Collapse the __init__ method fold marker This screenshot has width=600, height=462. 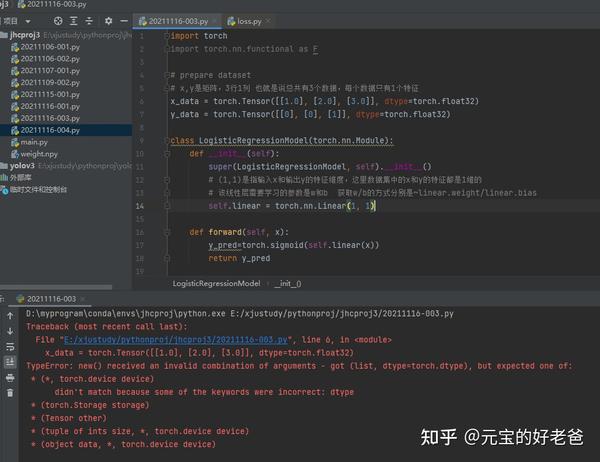pyautogui.click(x=167, y=154)
